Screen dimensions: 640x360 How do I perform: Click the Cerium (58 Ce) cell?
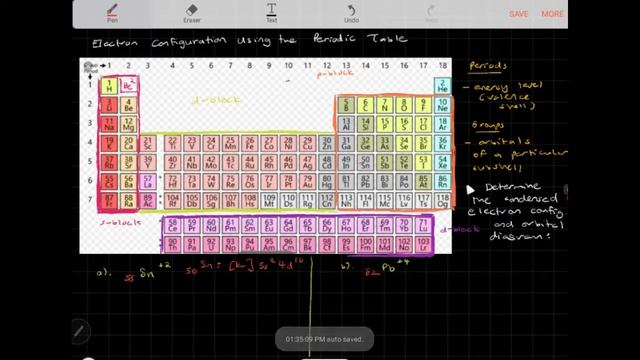click(172, 225)
